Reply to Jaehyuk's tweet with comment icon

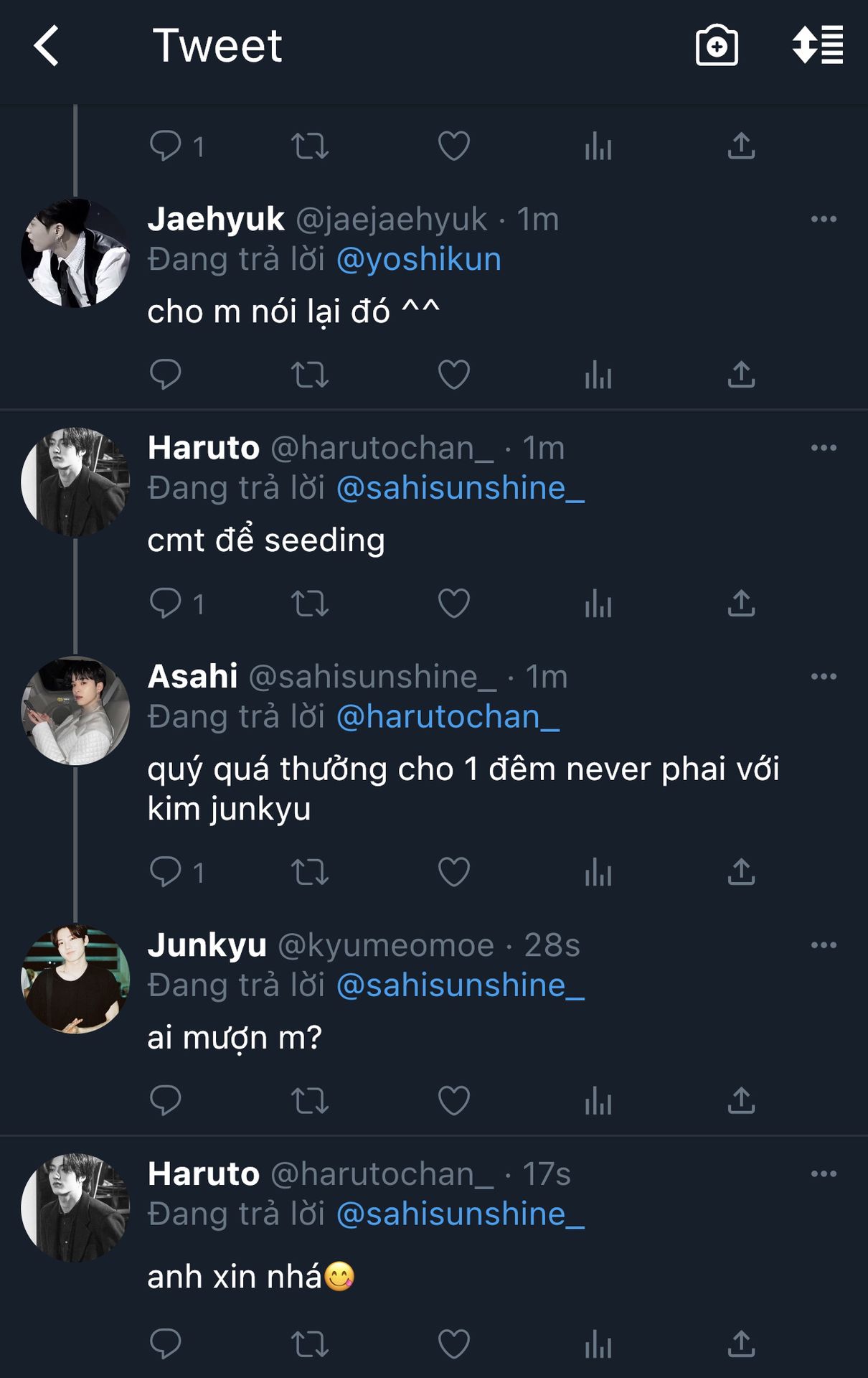pos(165,375)
